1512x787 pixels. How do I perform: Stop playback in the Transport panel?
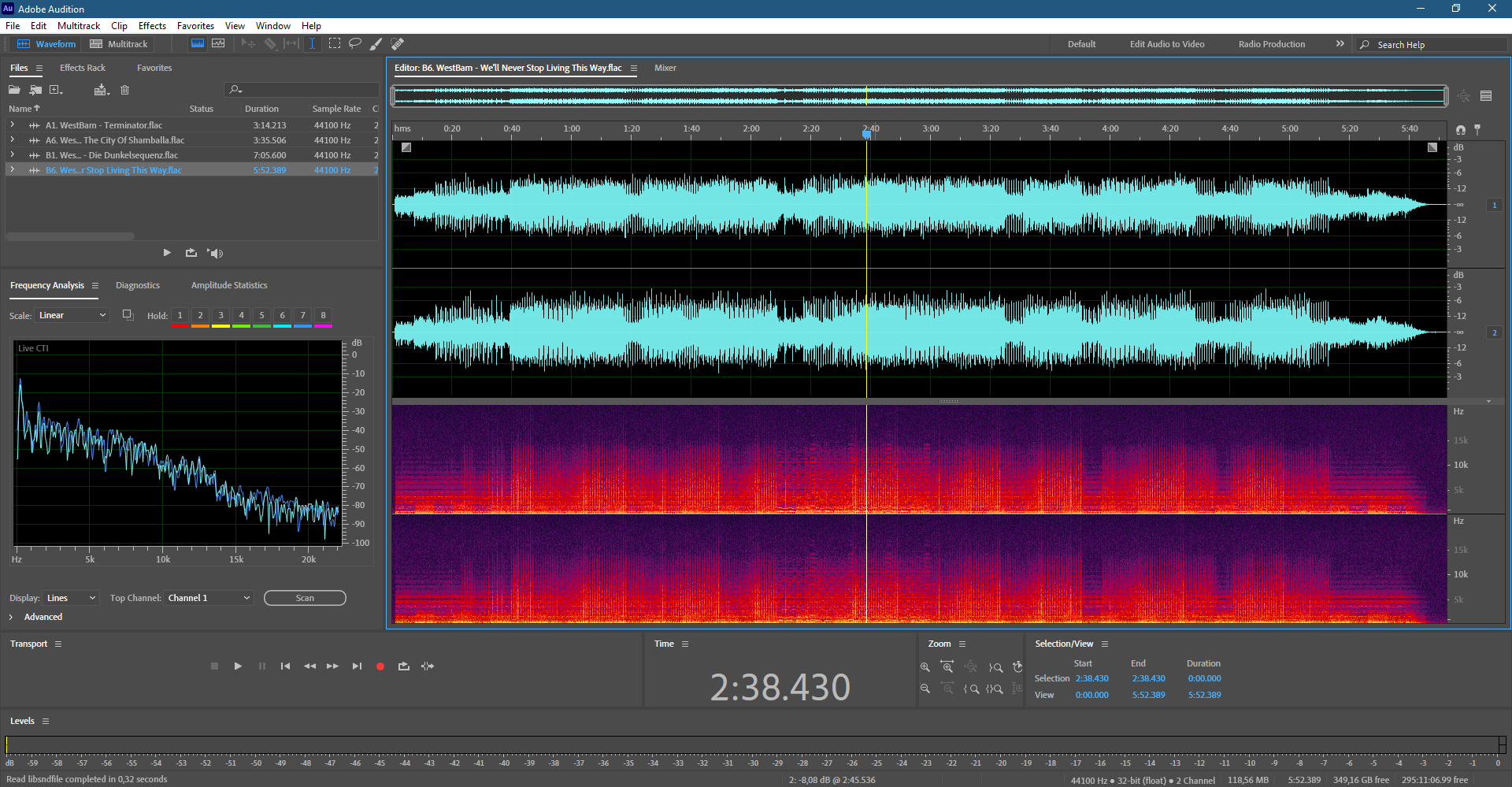click(x=214, y=666)
